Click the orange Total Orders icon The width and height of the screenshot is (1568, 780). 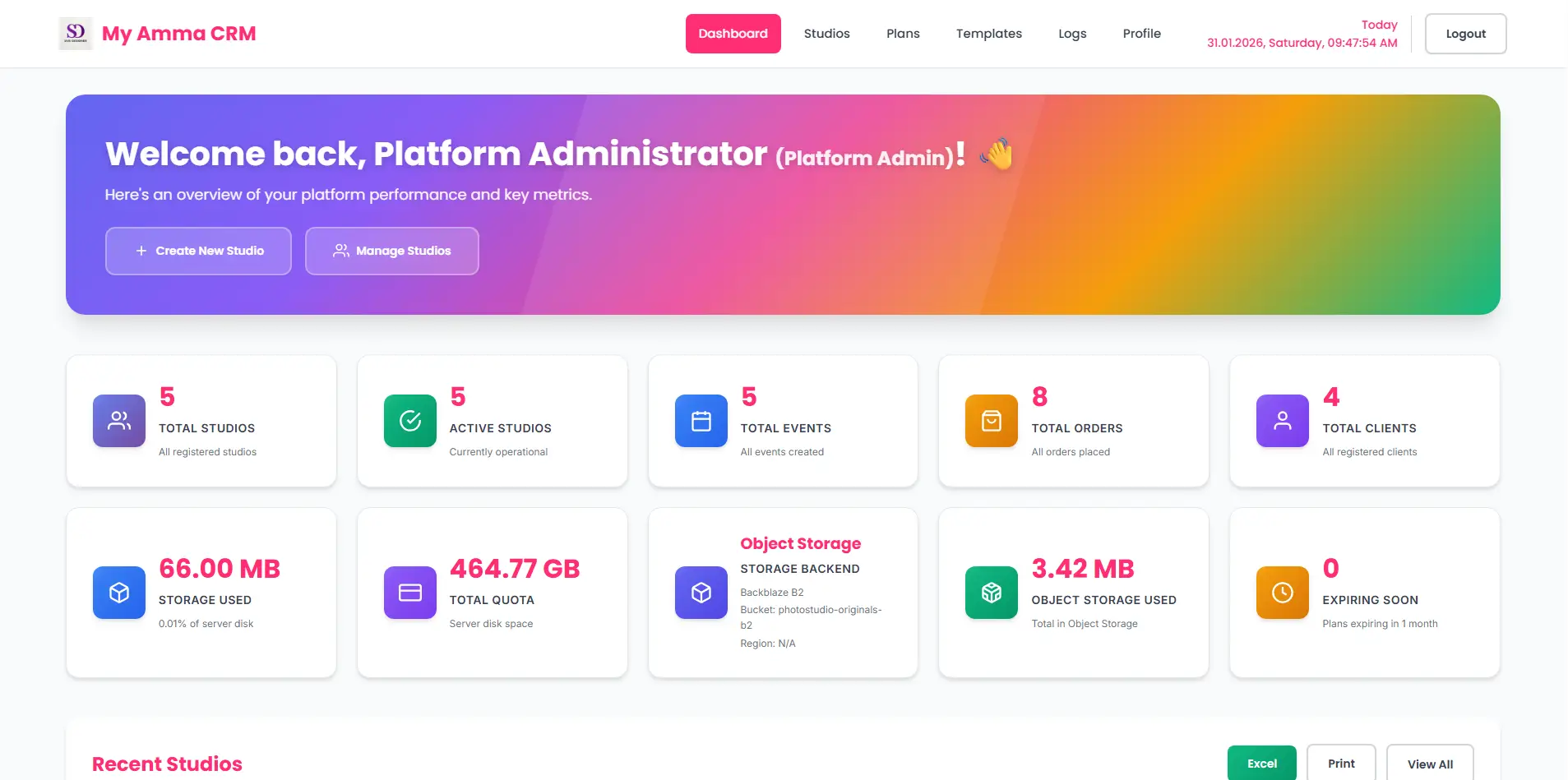click(991, 421)
